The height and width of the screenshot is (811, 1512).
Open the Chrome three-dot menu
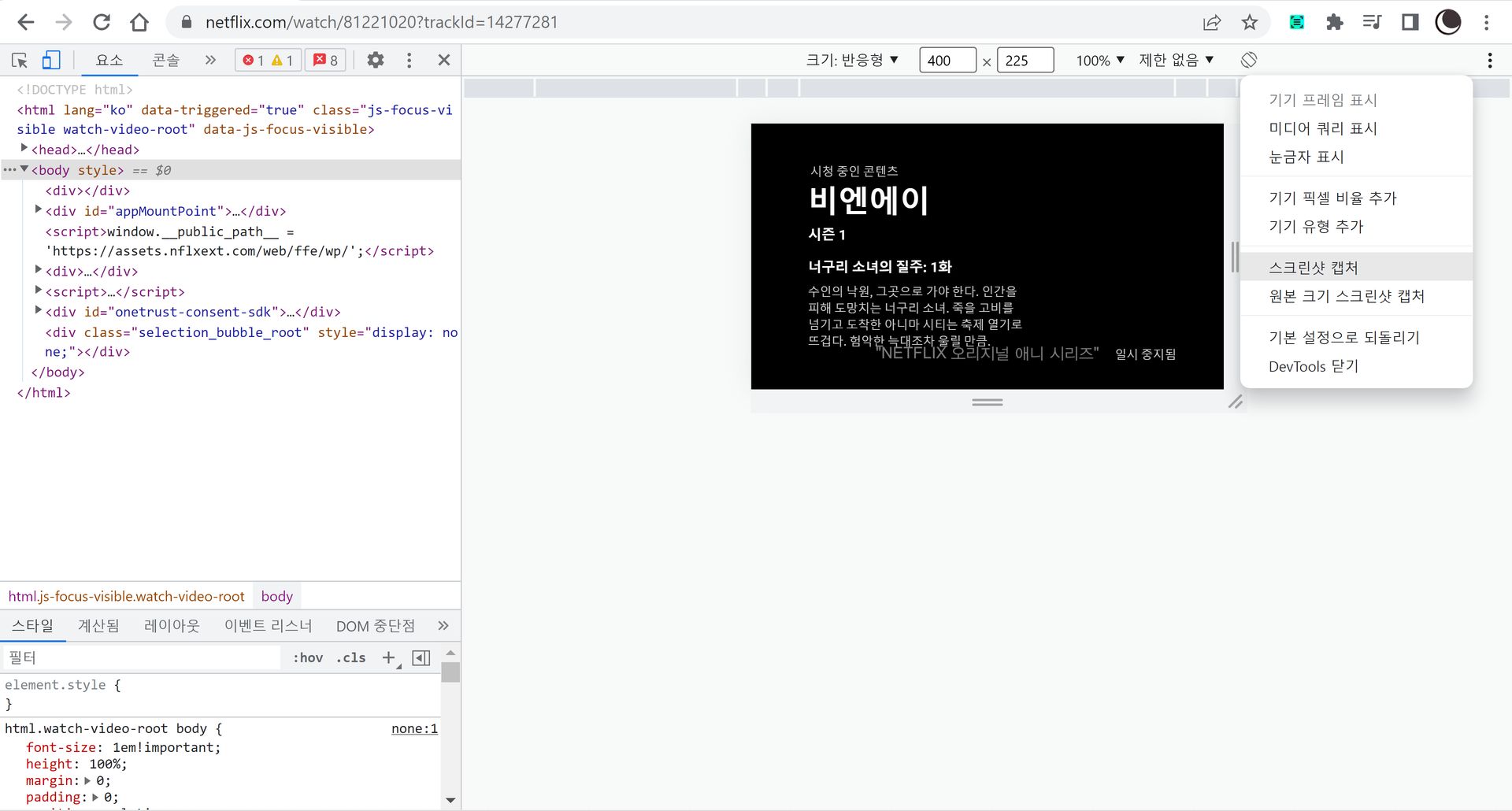pyautogui.click(x=1487, y=22)
